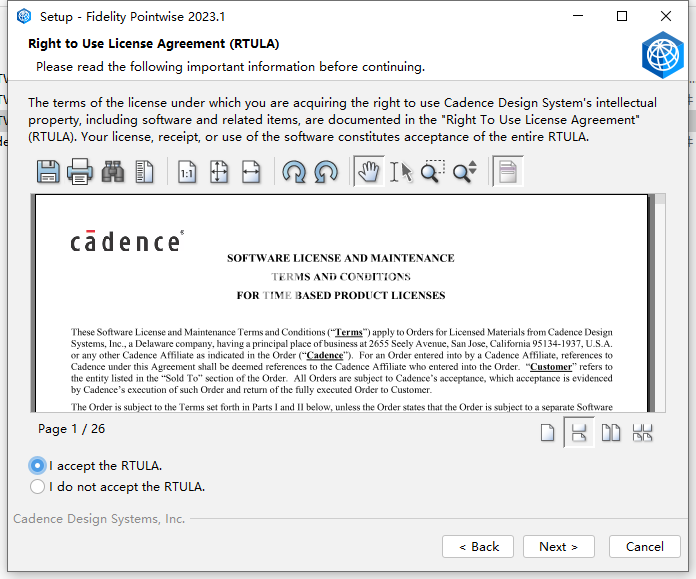
Task: Print the RTULA document
Action: click(80, 172)
